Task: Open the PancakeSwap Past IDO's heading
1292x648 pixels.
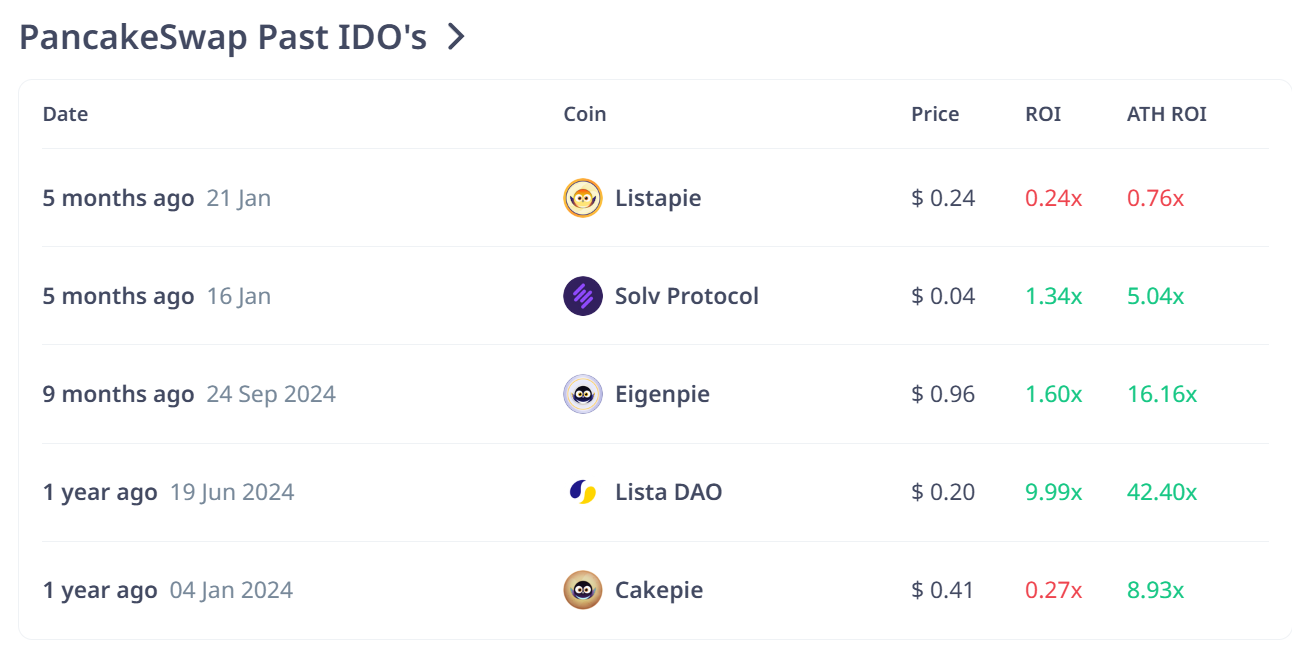Action: pyautogui.click(x=223, y=38)
